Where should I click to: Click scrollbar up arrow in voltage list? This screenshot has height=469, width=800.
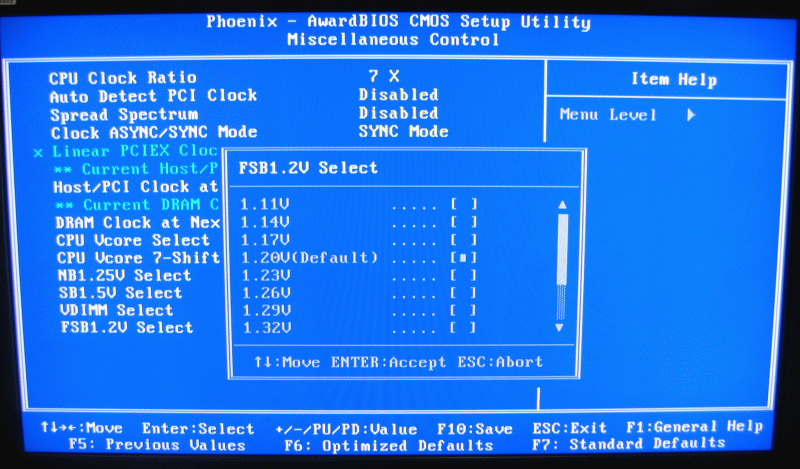tap(561, 205)
